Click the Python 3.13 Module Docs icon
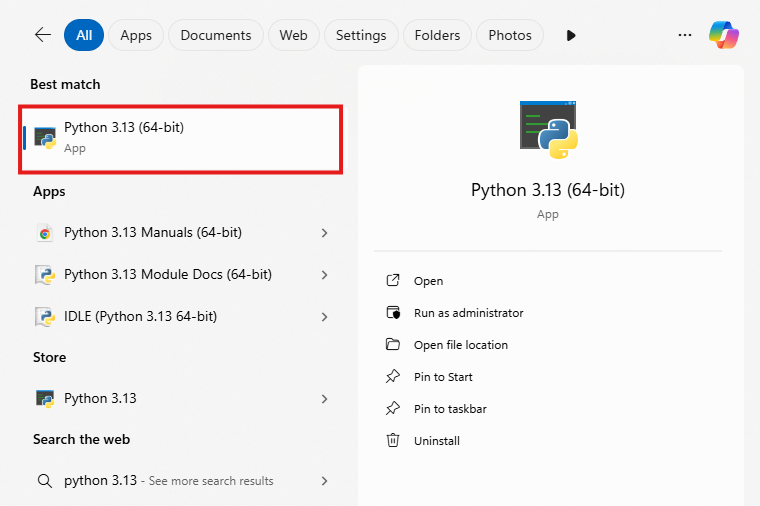Image resolution: width=760 pixels, height=506 pixels. tap(45, 275)
